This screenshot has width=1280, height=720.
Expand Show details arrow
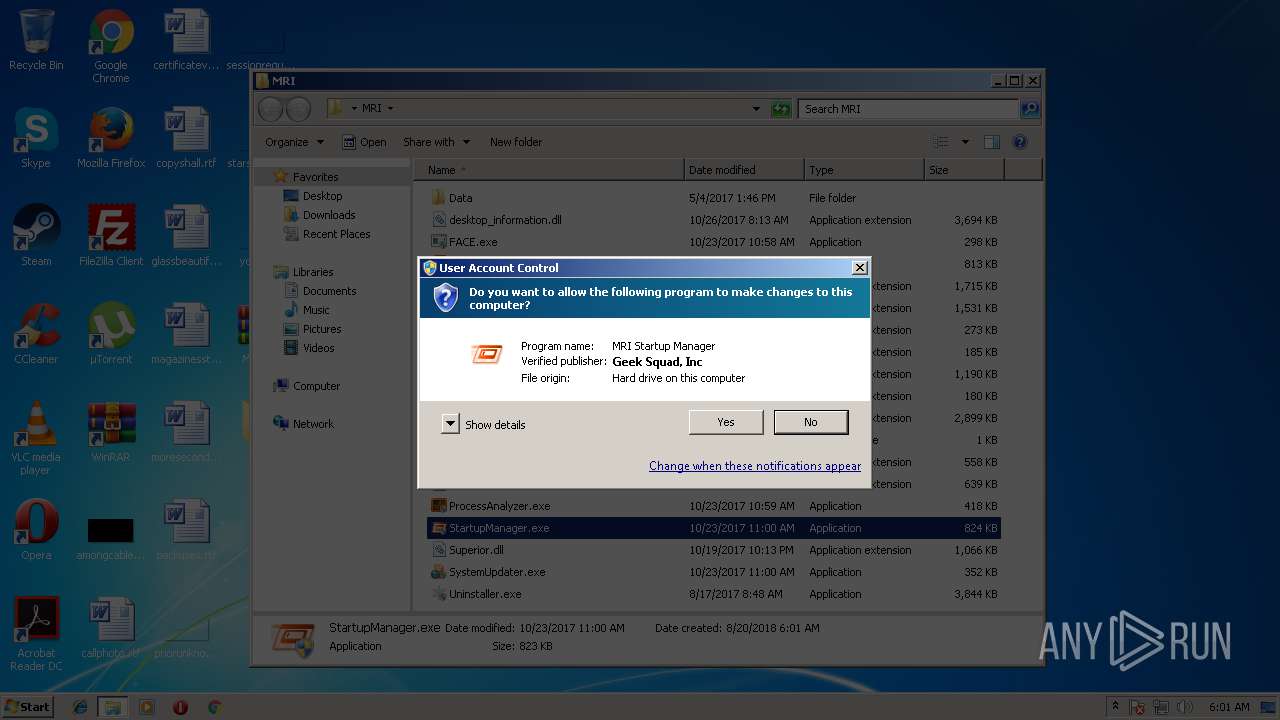tap(450, 424)
